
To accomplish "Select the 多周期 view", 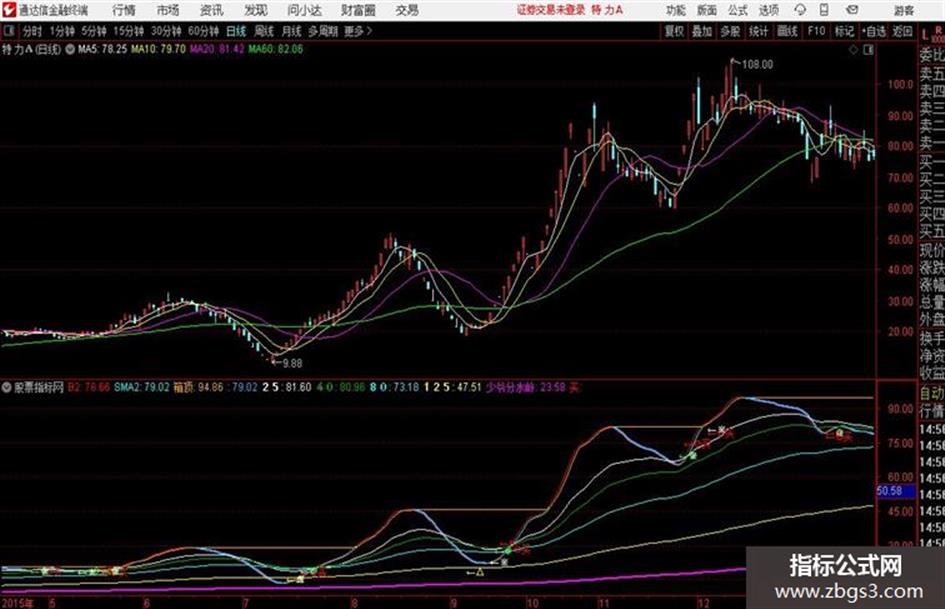I will click(324, 31).
